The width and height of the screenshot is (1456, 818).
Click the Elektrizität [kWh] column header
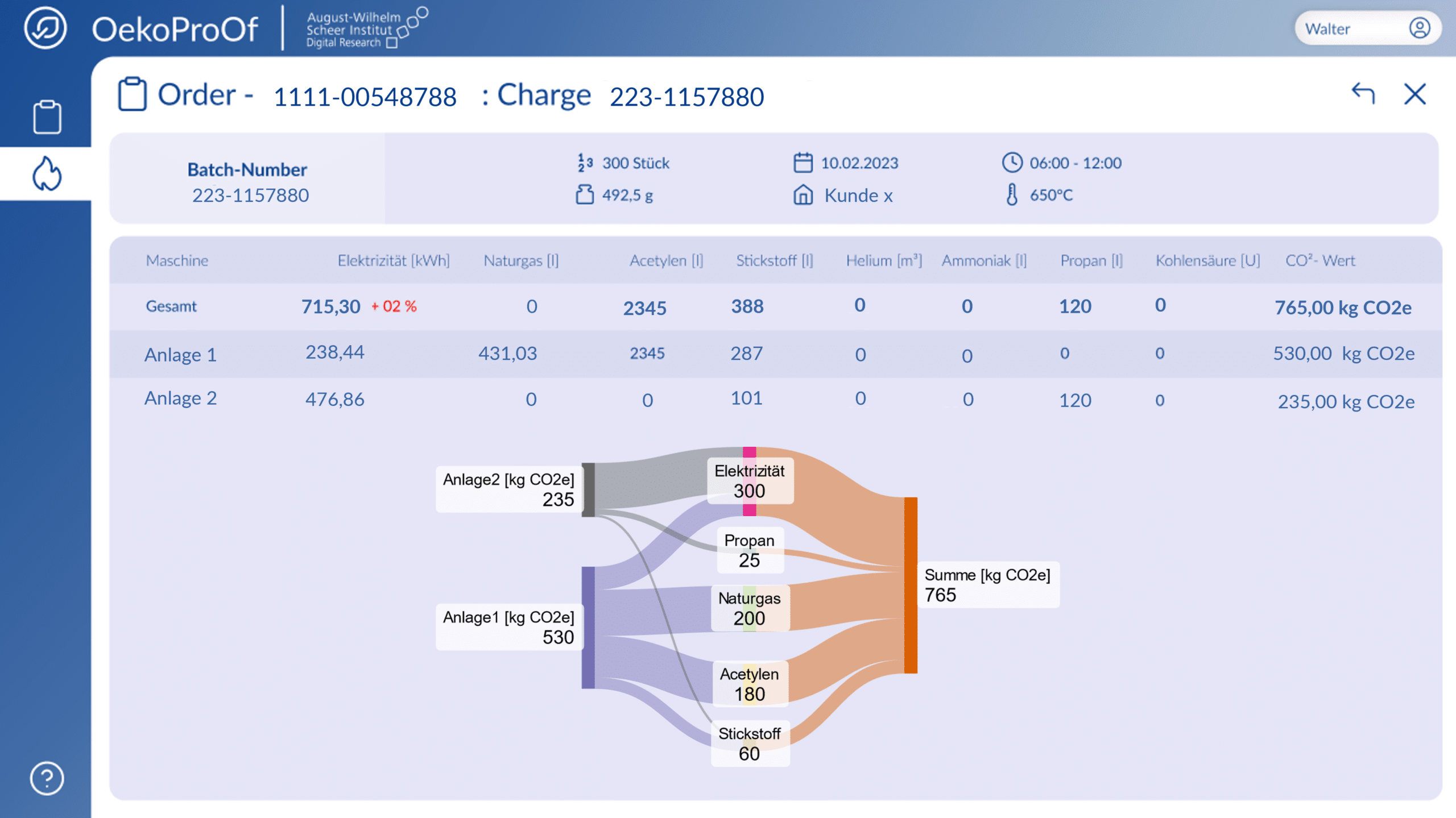[394, 260]
